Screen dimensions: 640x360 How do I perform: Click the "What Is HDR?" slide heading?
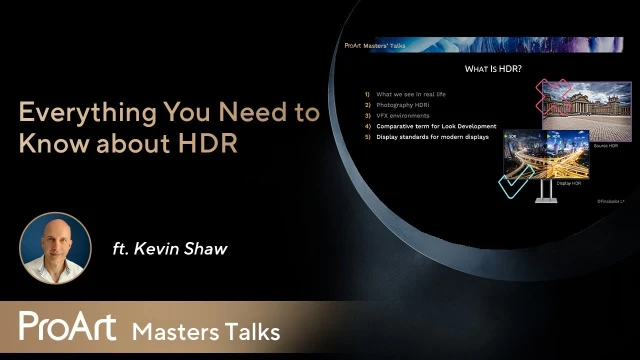click(x=493, y=69)
